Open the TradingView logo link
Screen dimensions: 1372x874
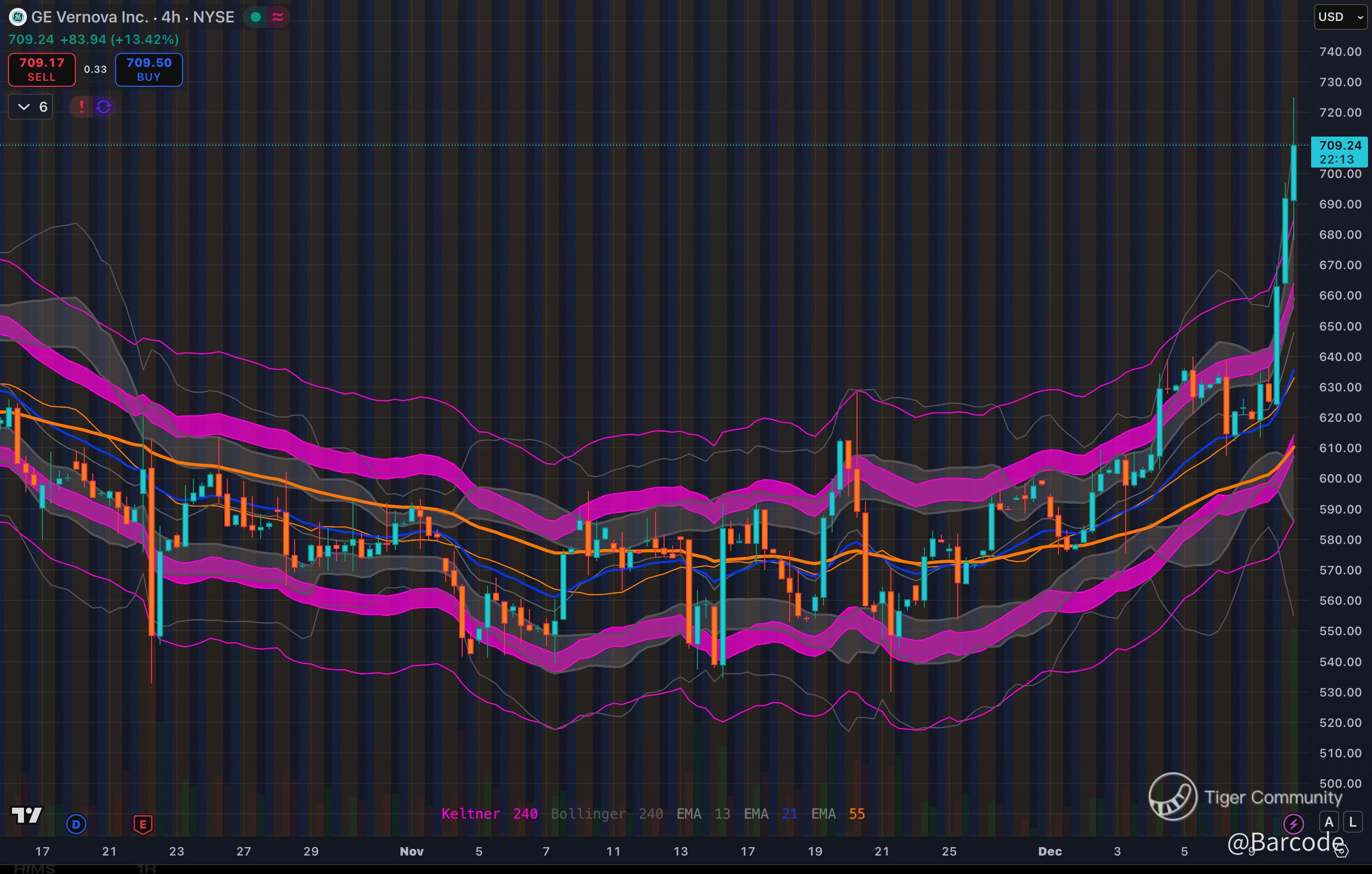tap(27, 815)
